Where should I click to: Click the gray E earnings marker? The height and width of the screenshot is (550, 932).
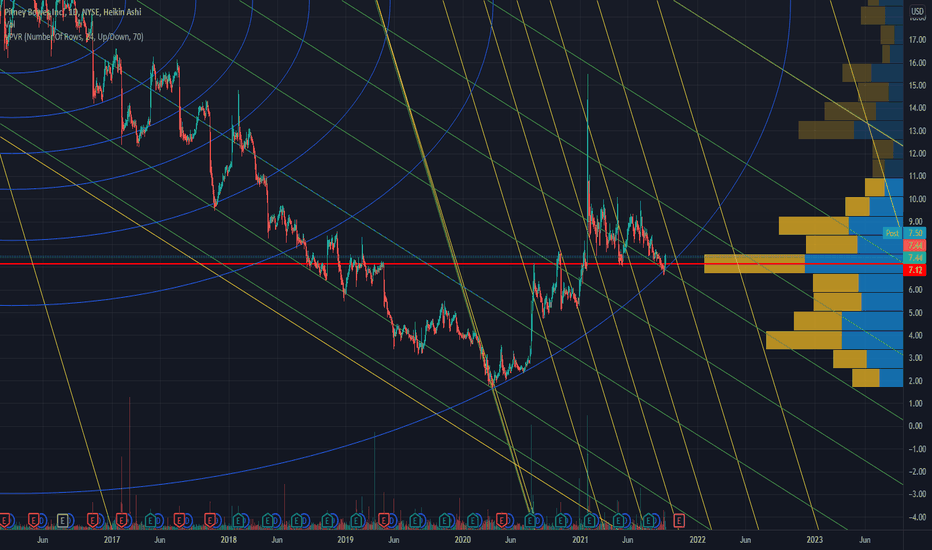click(x=63, y=521)
